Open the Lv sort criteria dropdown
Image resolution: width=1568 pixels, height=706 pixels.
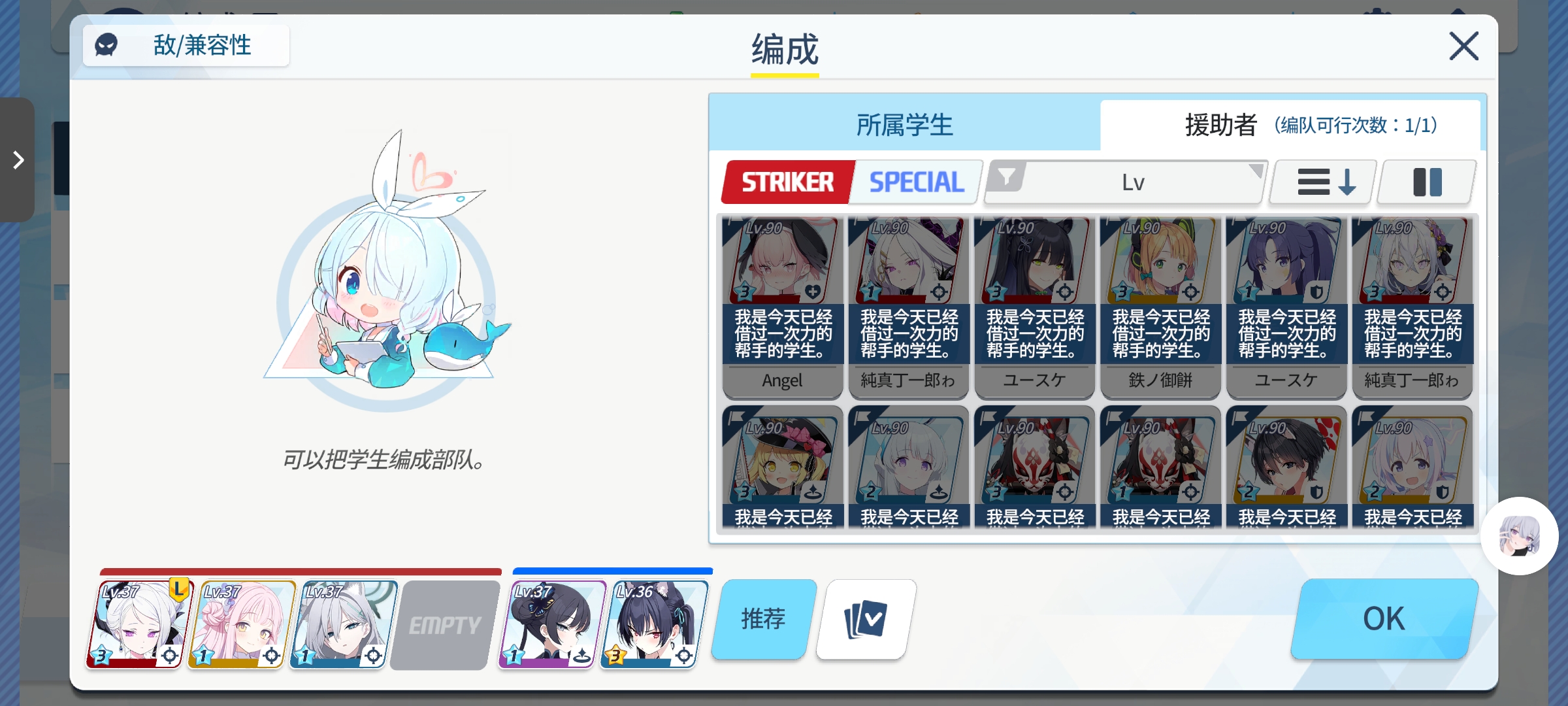tap(1126, 182)
